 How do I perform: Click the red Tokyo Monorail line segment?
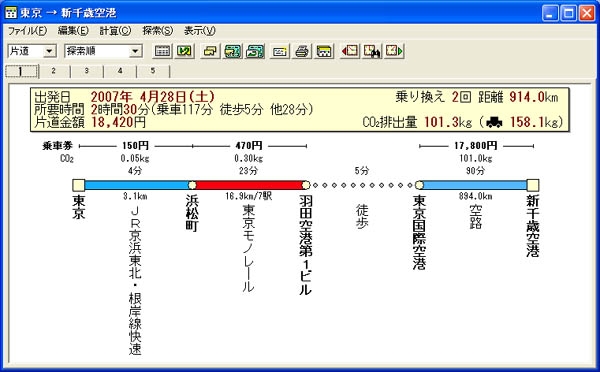click(x=249, y=185)
